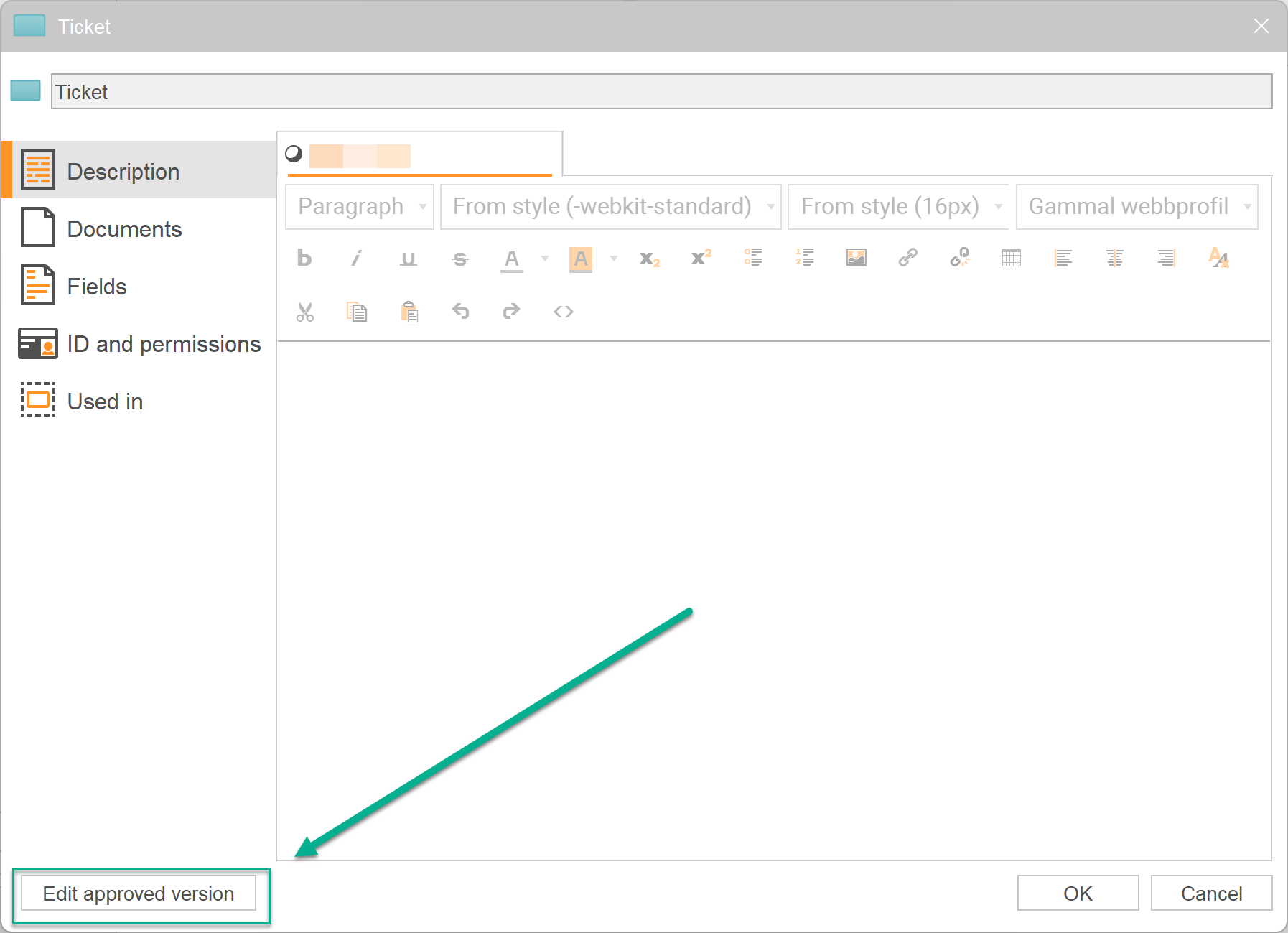Undo the last edit
Screen dimensions: 1288x933
point(460,312)
